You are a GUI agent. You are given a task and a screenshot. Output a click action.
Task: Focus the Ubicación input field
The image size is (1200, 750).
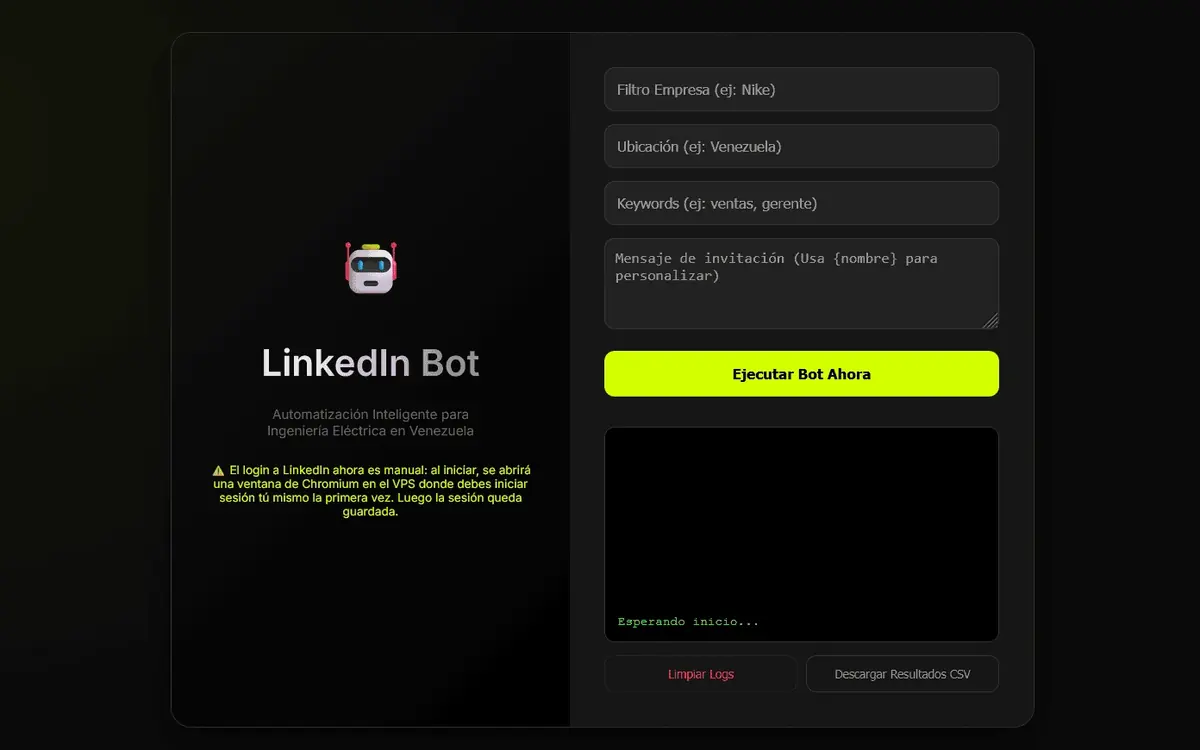pyautogui.click(x=801, y=146)
